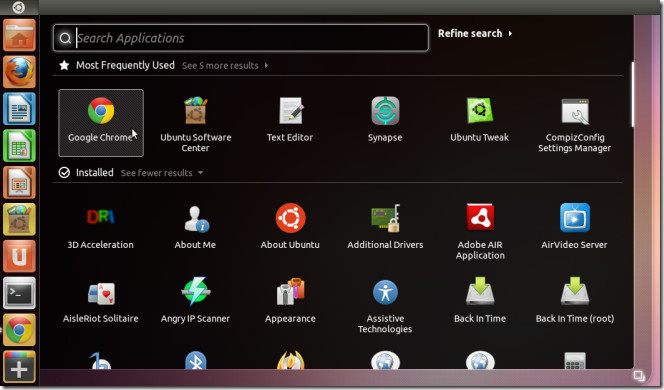Open CompizConfig Settings Manager

[x=574, y=124]
